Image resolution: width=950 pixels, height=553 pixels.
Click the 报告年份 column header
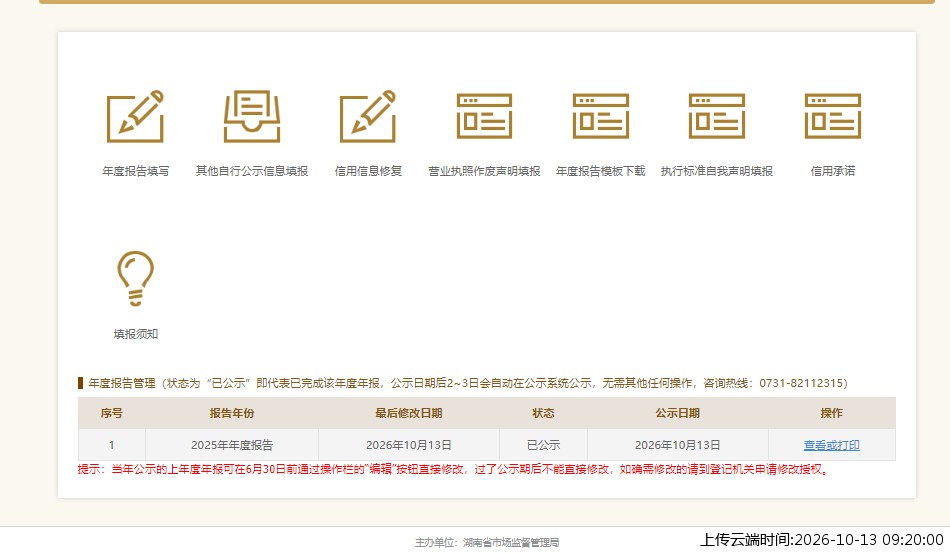[231, 413]
